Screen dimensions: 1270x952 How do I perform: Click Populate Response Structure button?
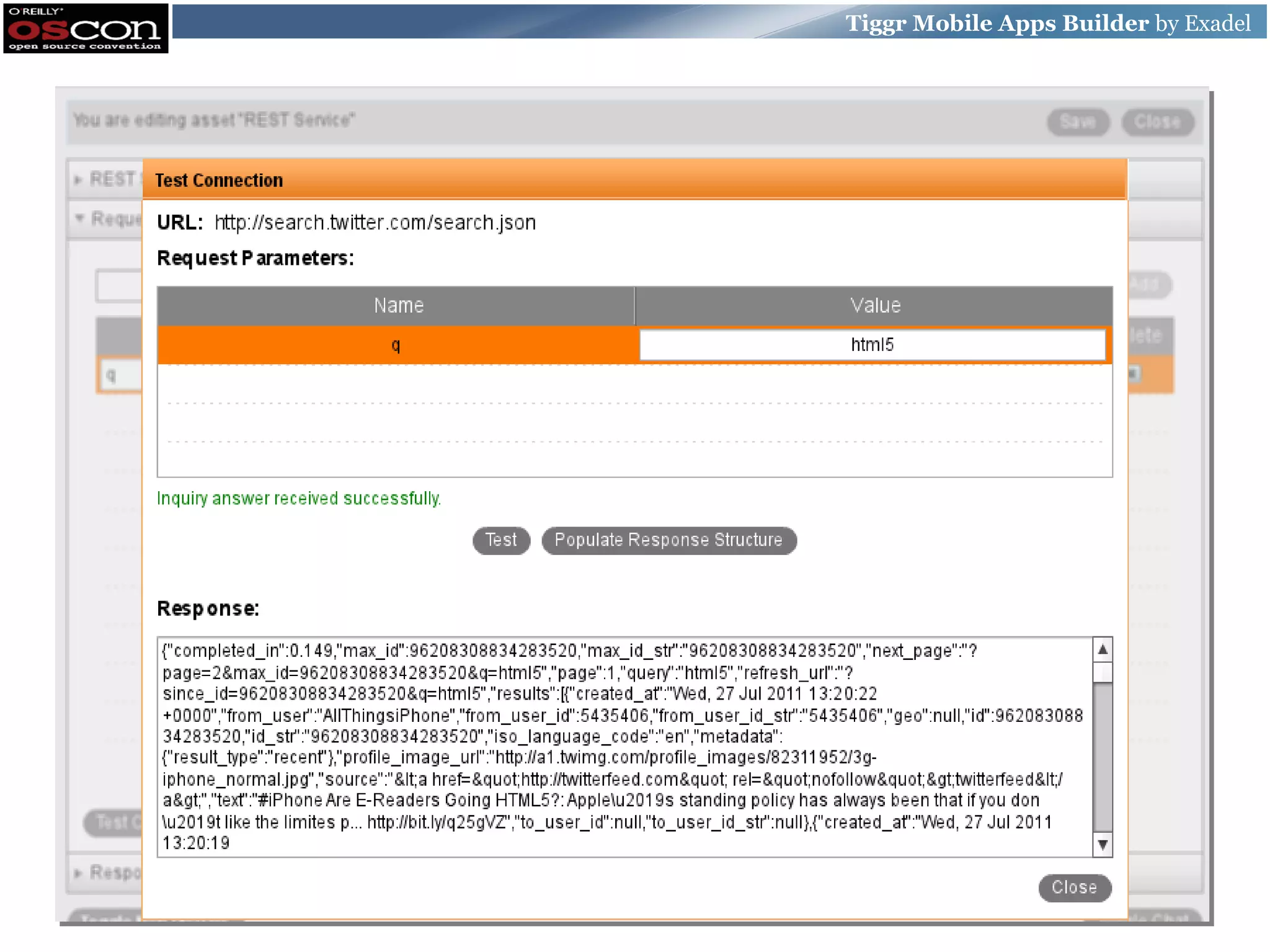pyautogui.click(x=668, y=540)
